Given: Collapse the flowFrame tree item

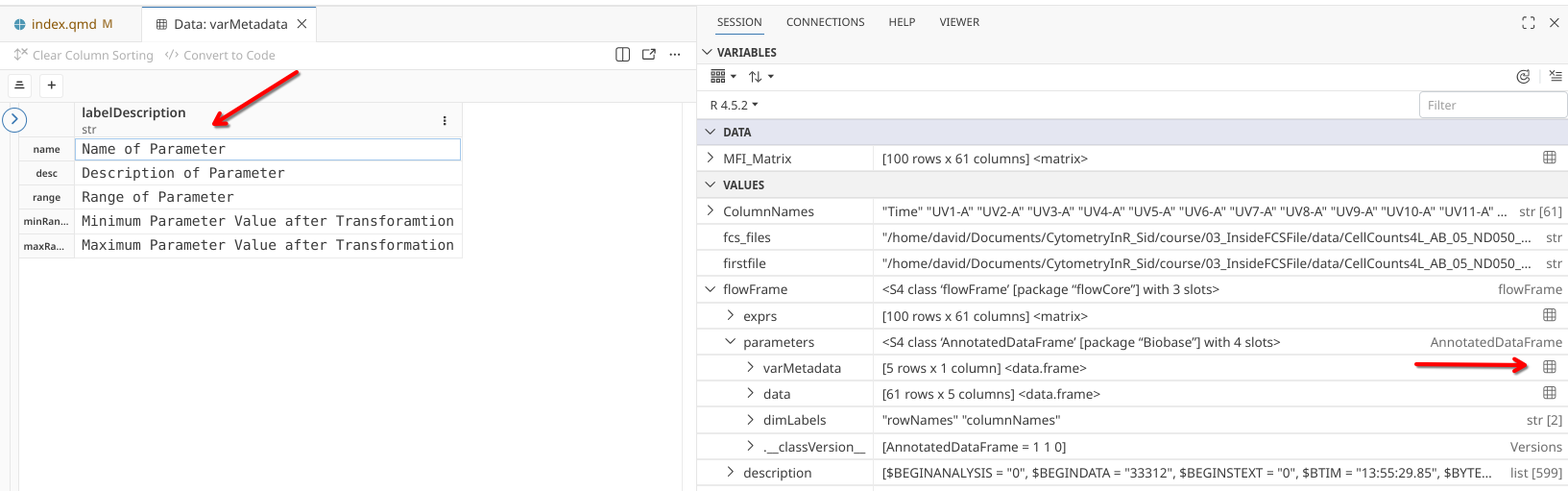Looking at the screenshot, I should click(711, 289).
